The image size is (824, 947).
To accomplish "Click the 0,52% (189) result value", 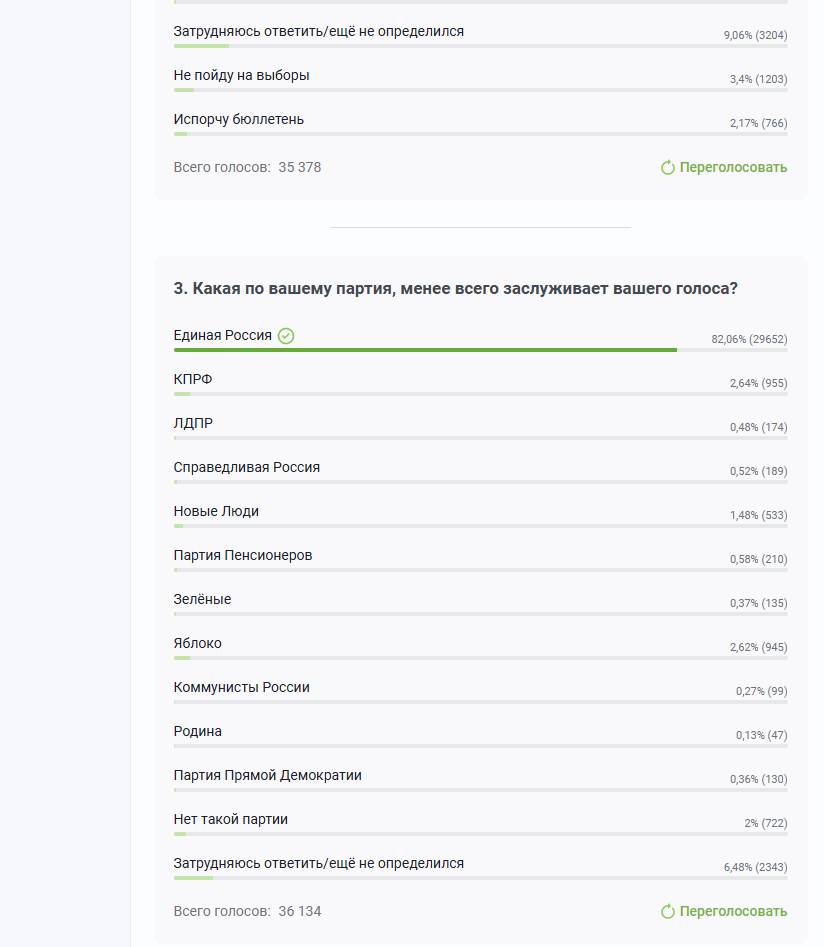I will [x=758, y=472].
